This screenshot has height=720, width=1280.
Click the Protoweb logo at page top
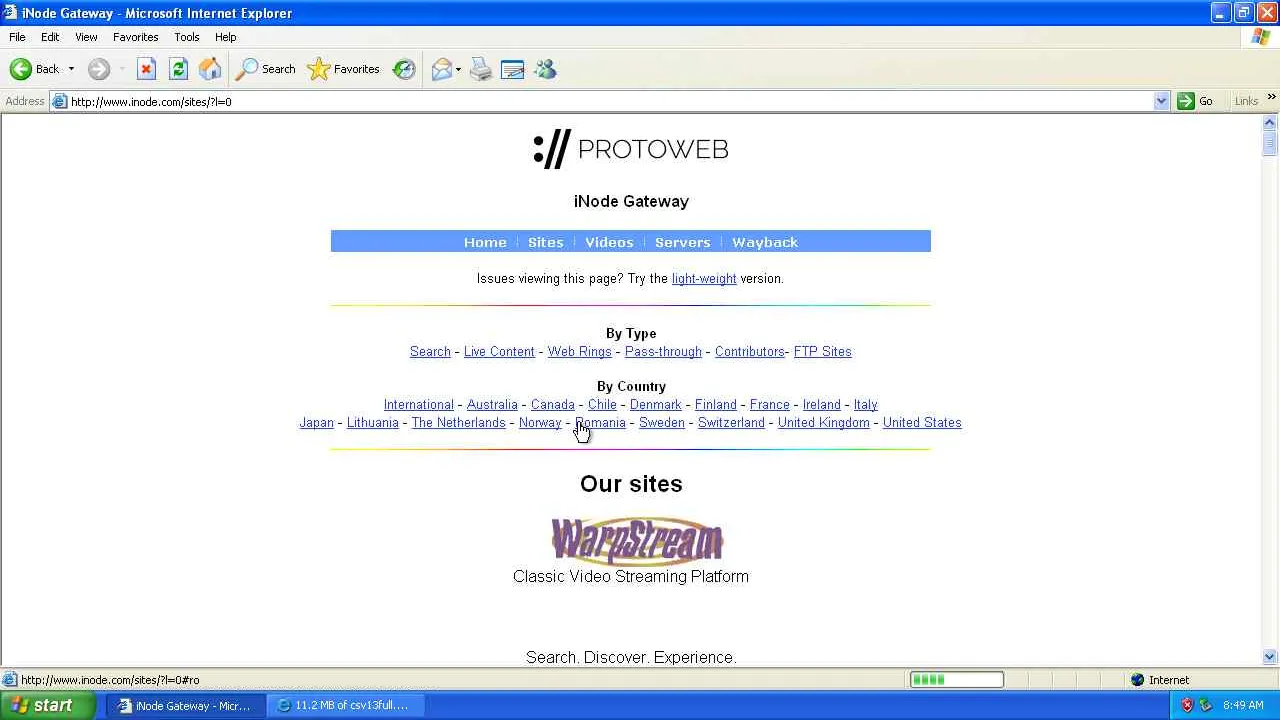point(631,149)
